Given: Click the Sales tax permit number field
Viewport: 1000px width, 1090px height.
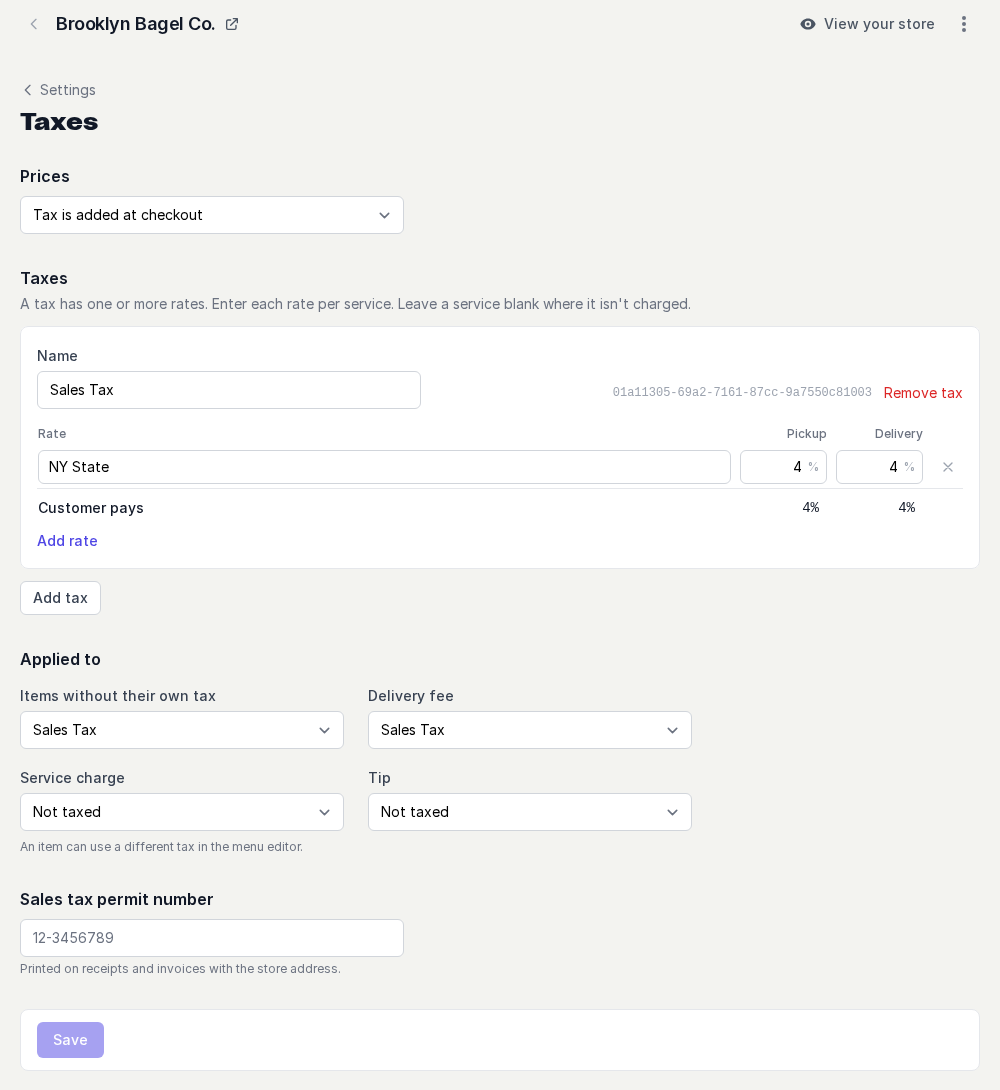Looking at the screenshot, I should 212,938.
